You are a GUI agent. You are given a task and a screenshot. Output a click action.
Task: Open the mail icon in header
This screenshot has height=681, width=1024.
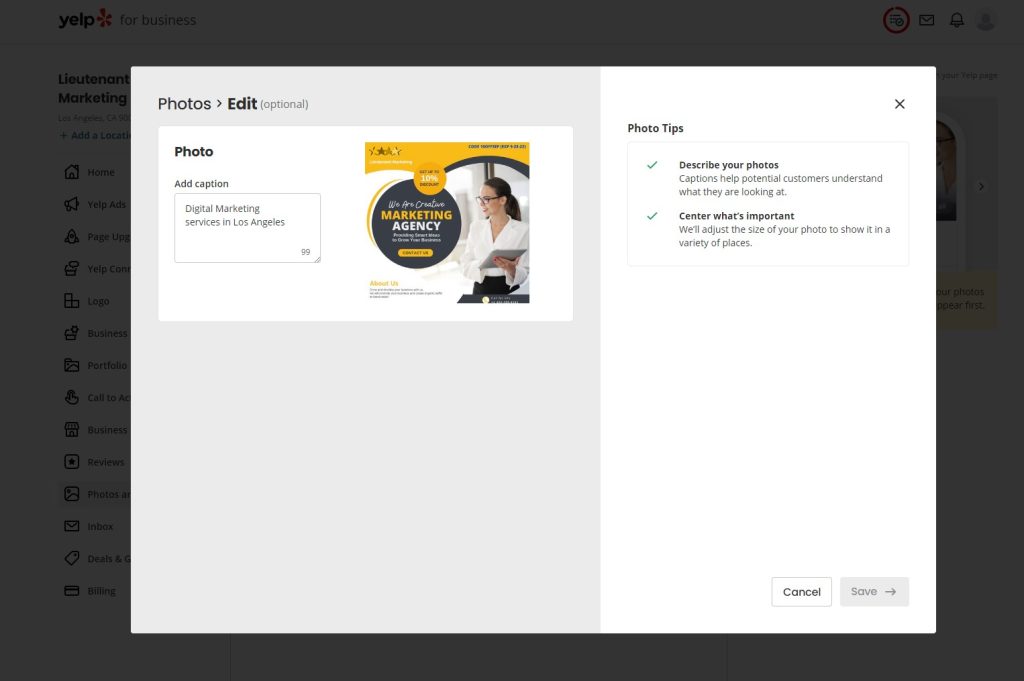927,20
